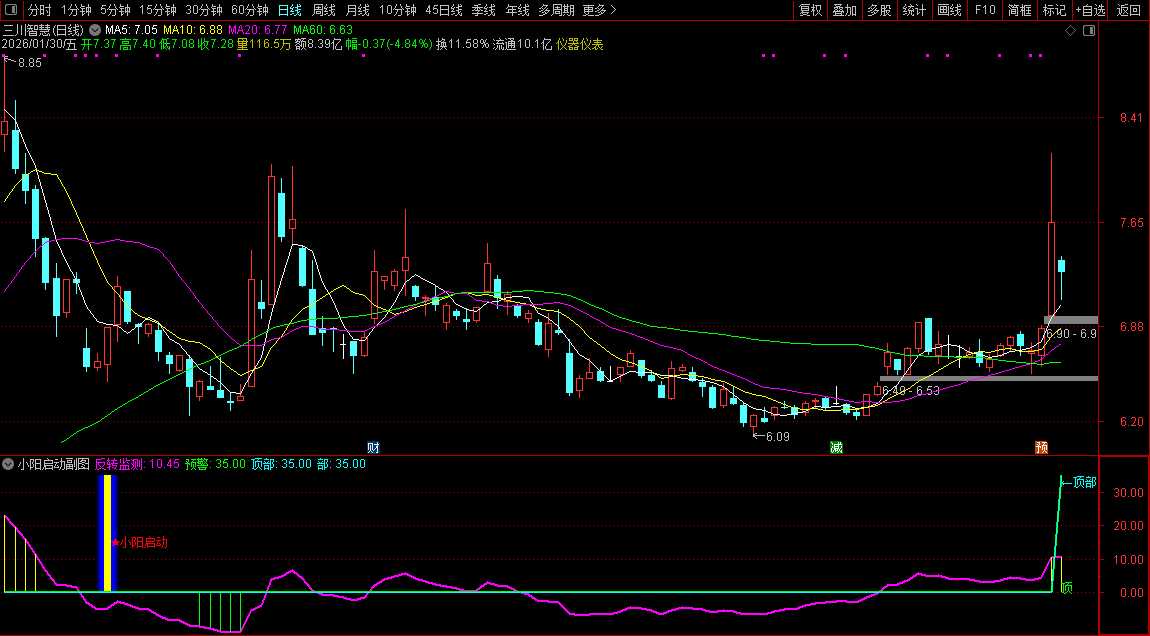Toggle 叠加 overlay comparison
Viewport: 1150px width, 636px height.
click(844, 10)
